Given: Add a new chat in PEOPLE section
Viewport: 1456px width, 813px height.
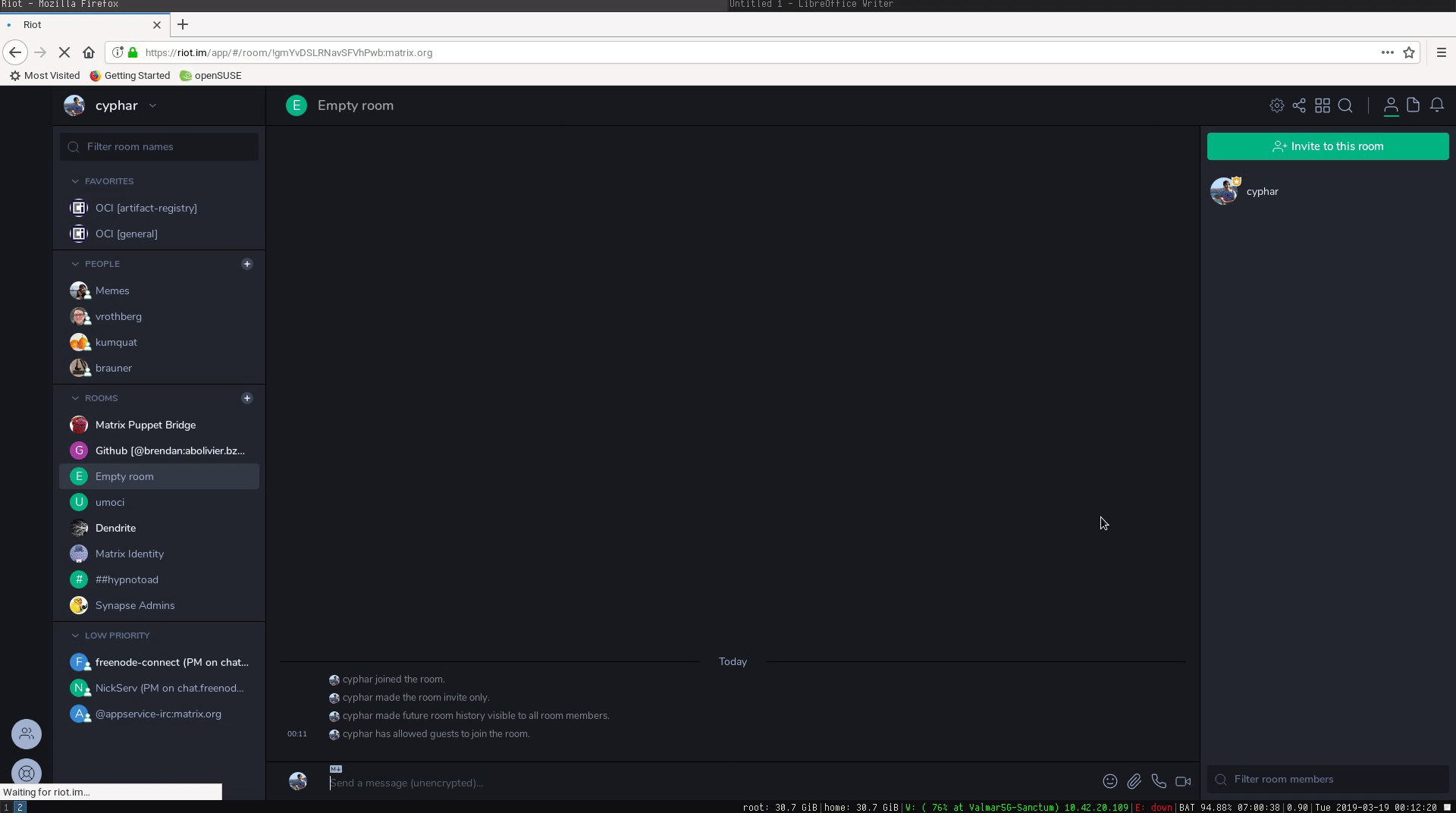Looking at the screenshot, I should pos(246,264).
